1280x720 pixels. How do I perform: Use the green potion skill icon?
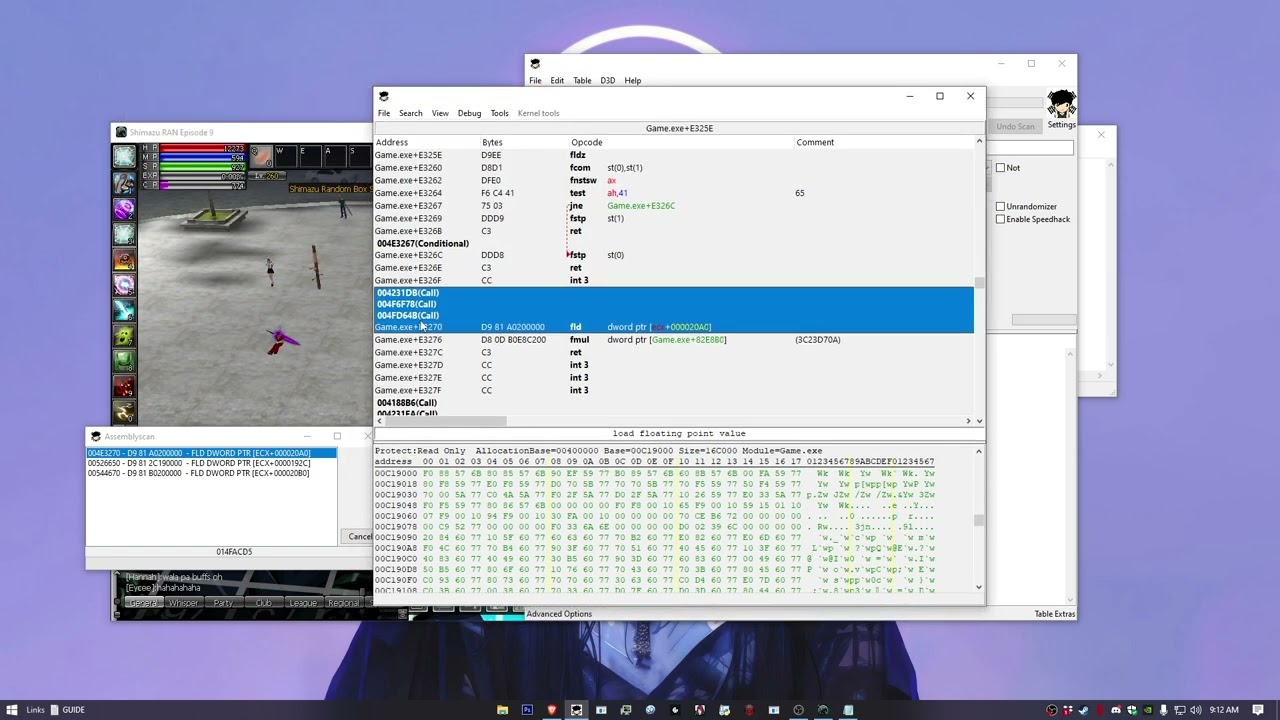tap(124, 362)
